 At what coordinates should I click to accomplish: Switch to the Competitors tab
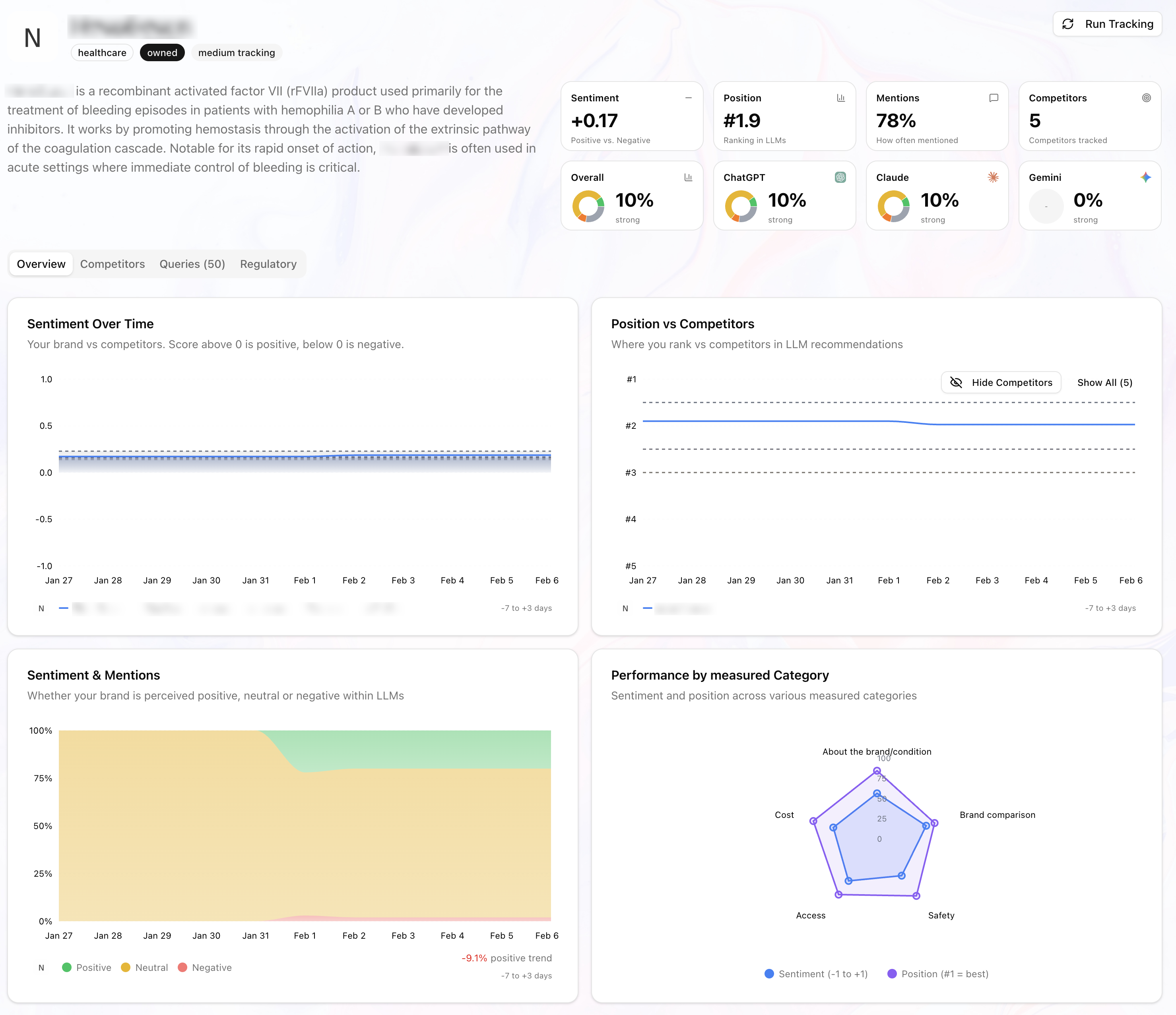[113, 264]
